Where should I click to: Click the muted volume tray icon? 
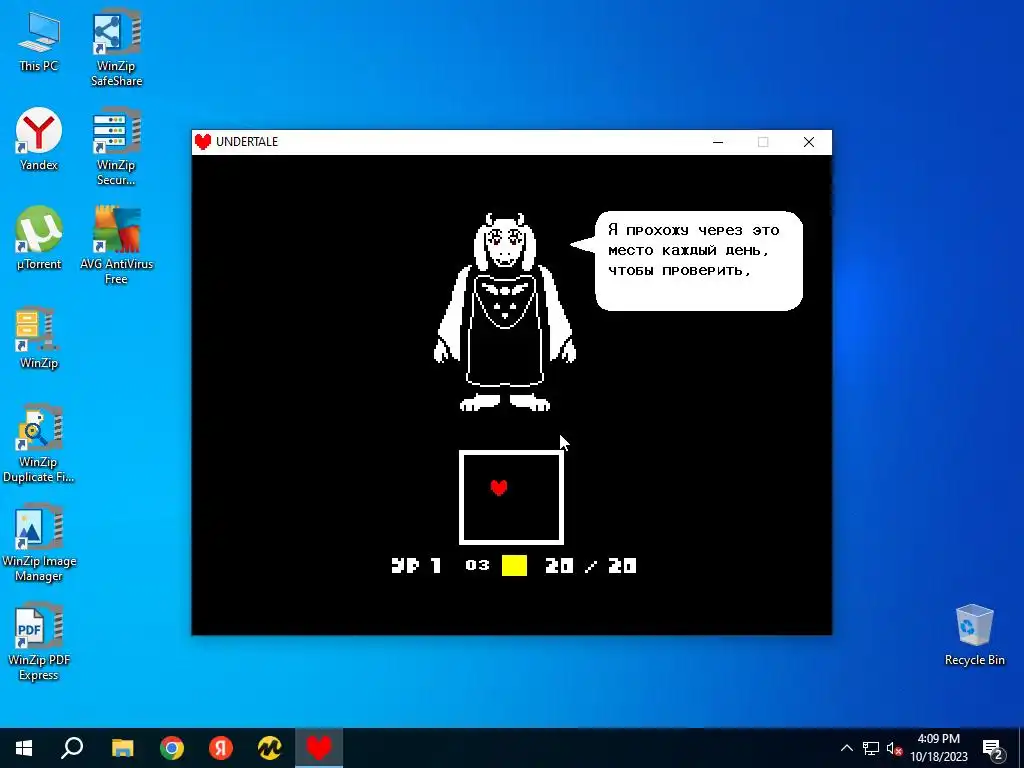[x=895, y=748]
